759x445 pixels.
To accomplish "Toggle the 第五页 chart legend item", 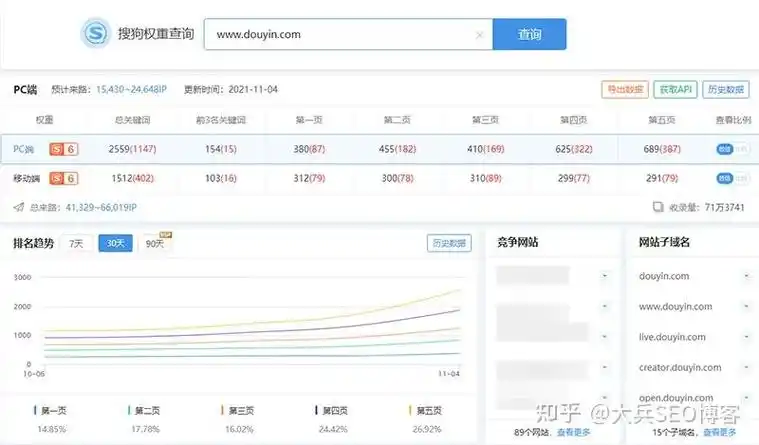I will pos(425,411).
